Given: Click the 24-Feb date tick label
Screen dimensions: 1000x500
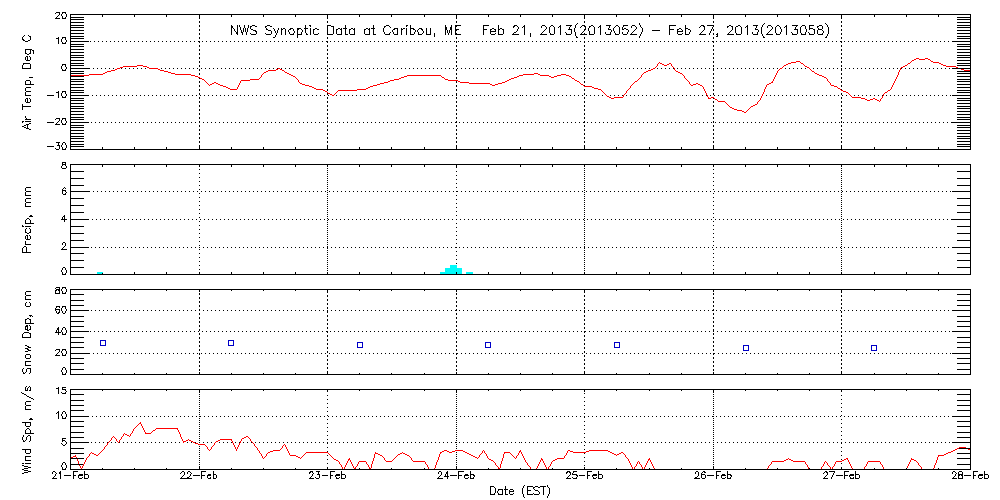Looking at the screenshot, I should pos(456,478).
